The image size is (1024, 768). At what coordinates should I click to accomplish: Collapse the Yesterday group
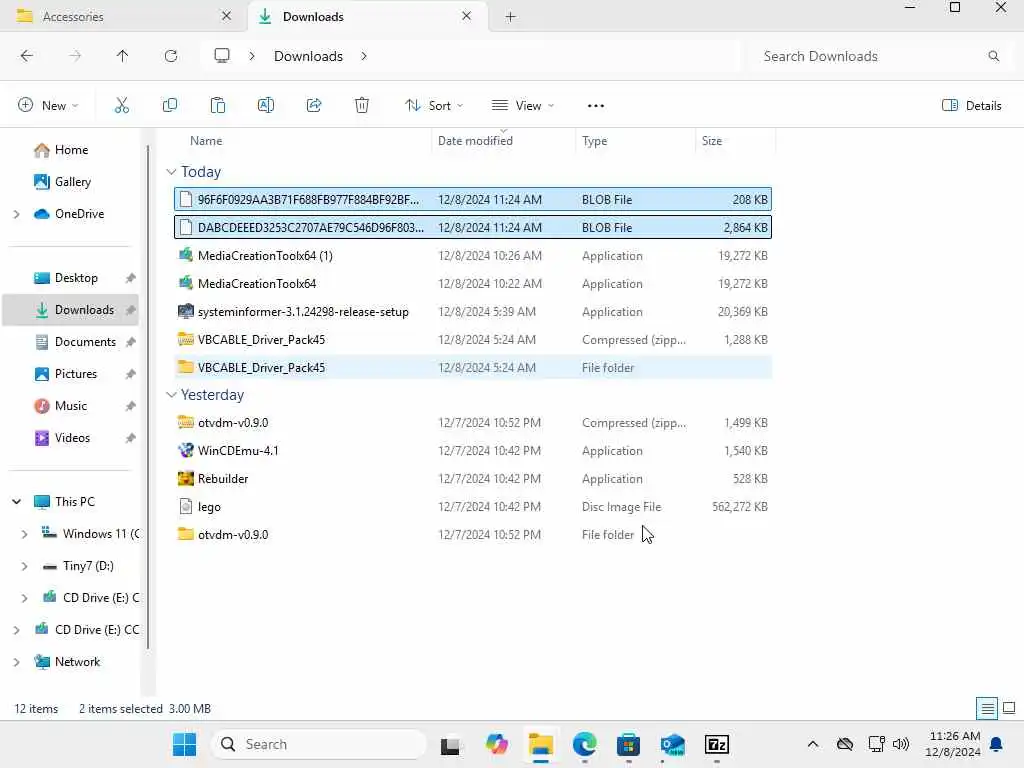(171, 394)
